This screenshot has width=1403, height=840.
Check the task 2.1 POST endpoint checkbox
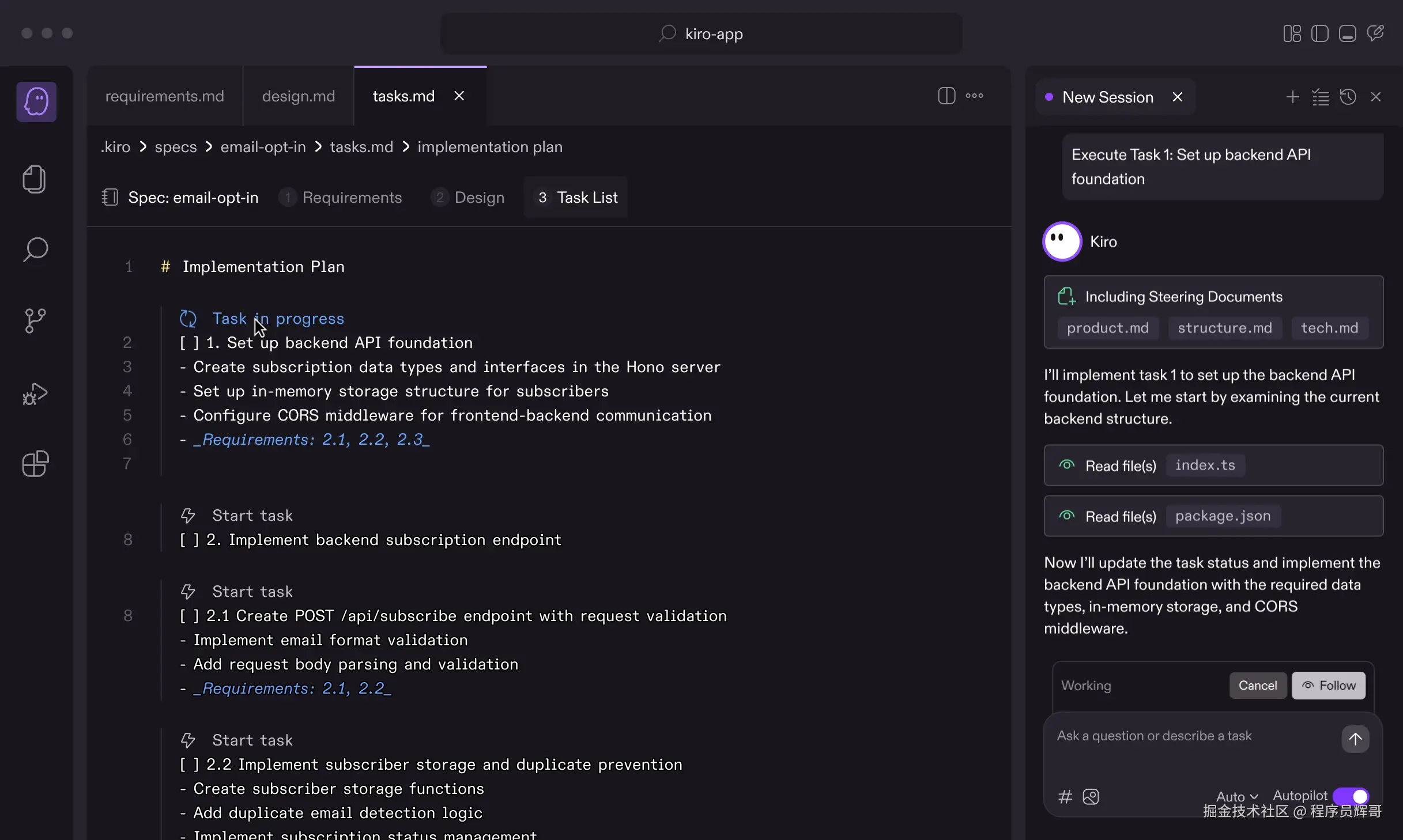pos(189,616)
